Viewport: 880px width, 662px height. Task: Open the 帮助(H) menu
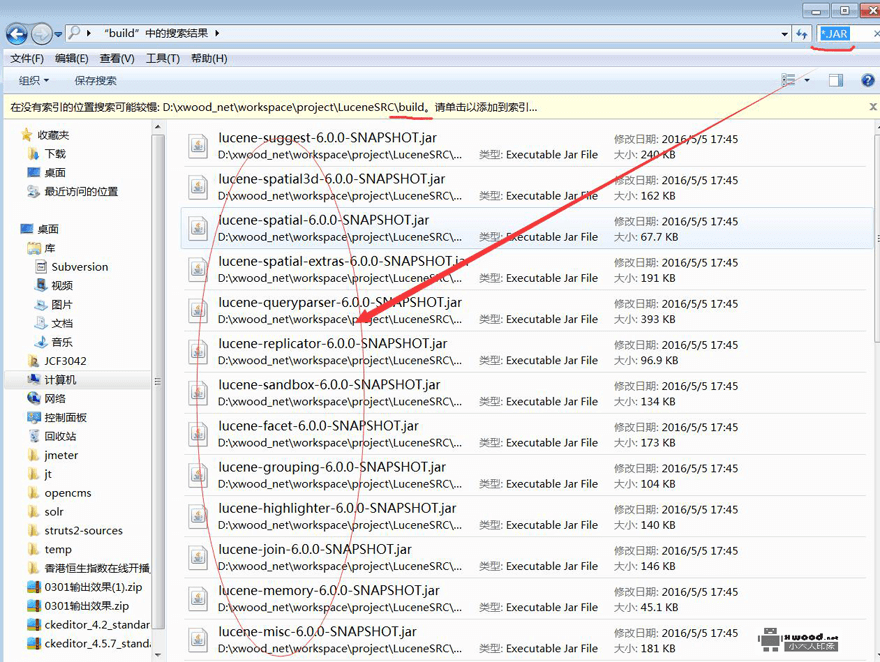pos(209,58)
